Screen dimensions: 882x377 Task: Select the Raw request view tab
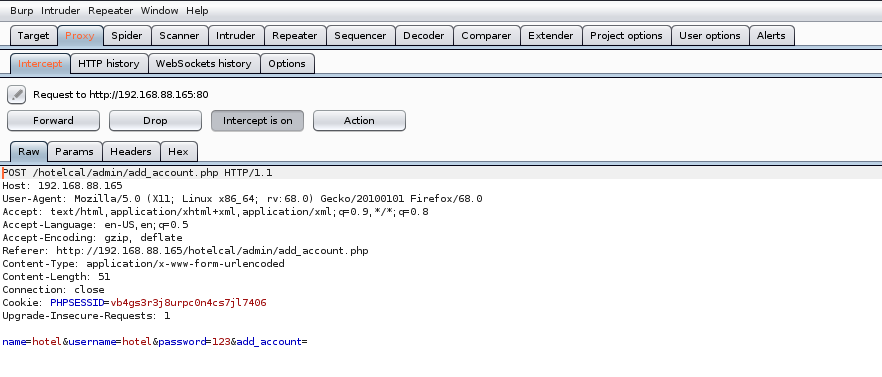29,151
